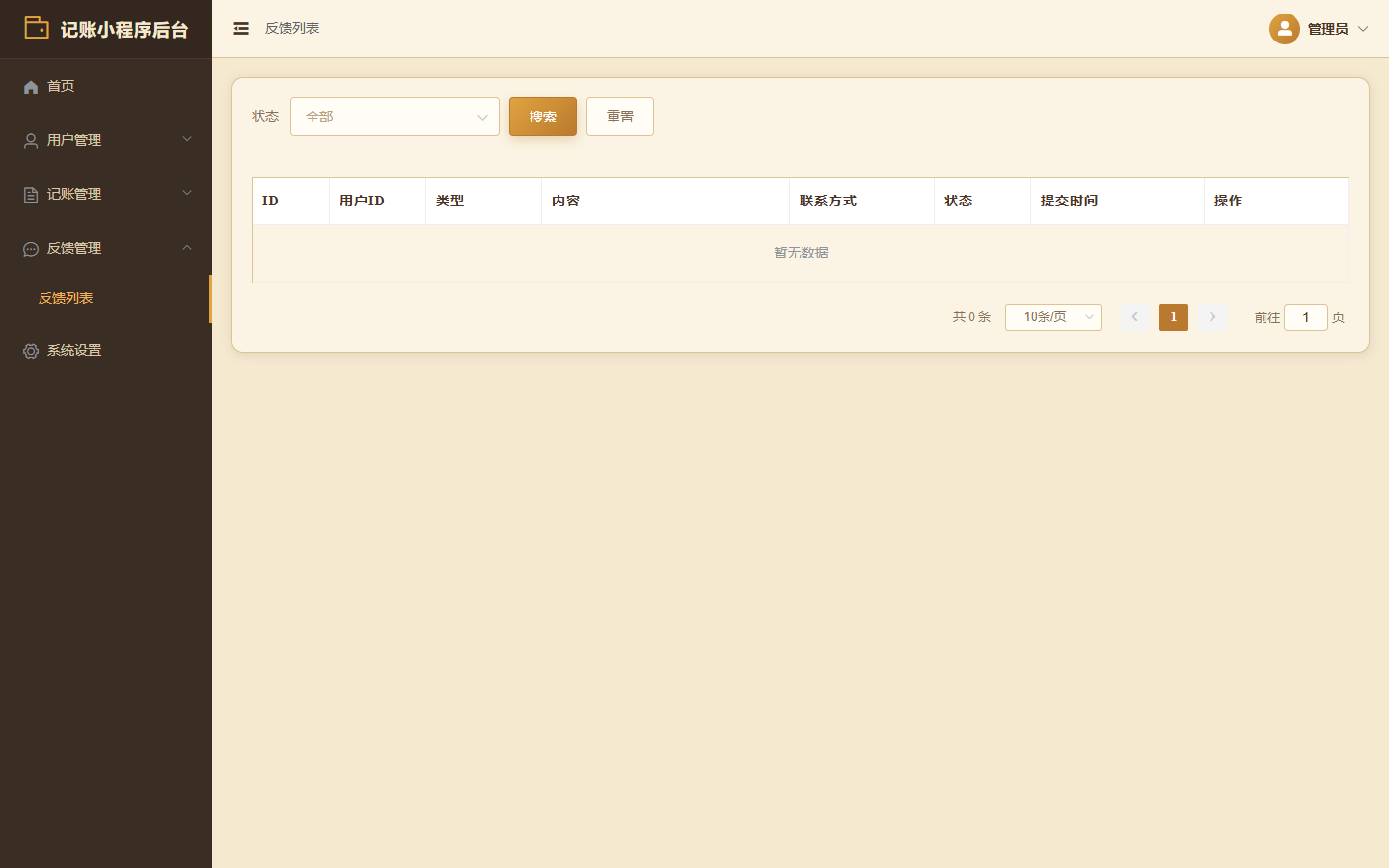Open 首页 menu item
The height and width of the screenshot is (868, 1389).
(x=106, y=86)
